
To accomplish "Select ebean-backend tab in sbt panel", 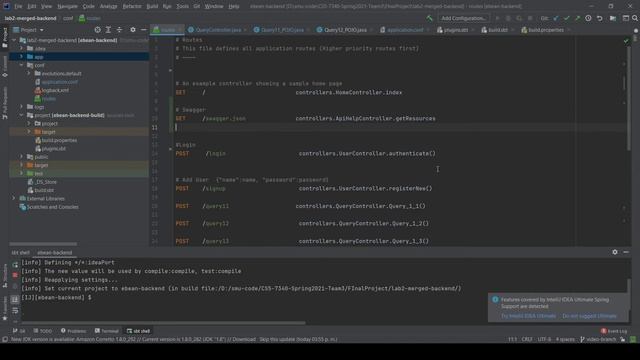I will point(55,253).
